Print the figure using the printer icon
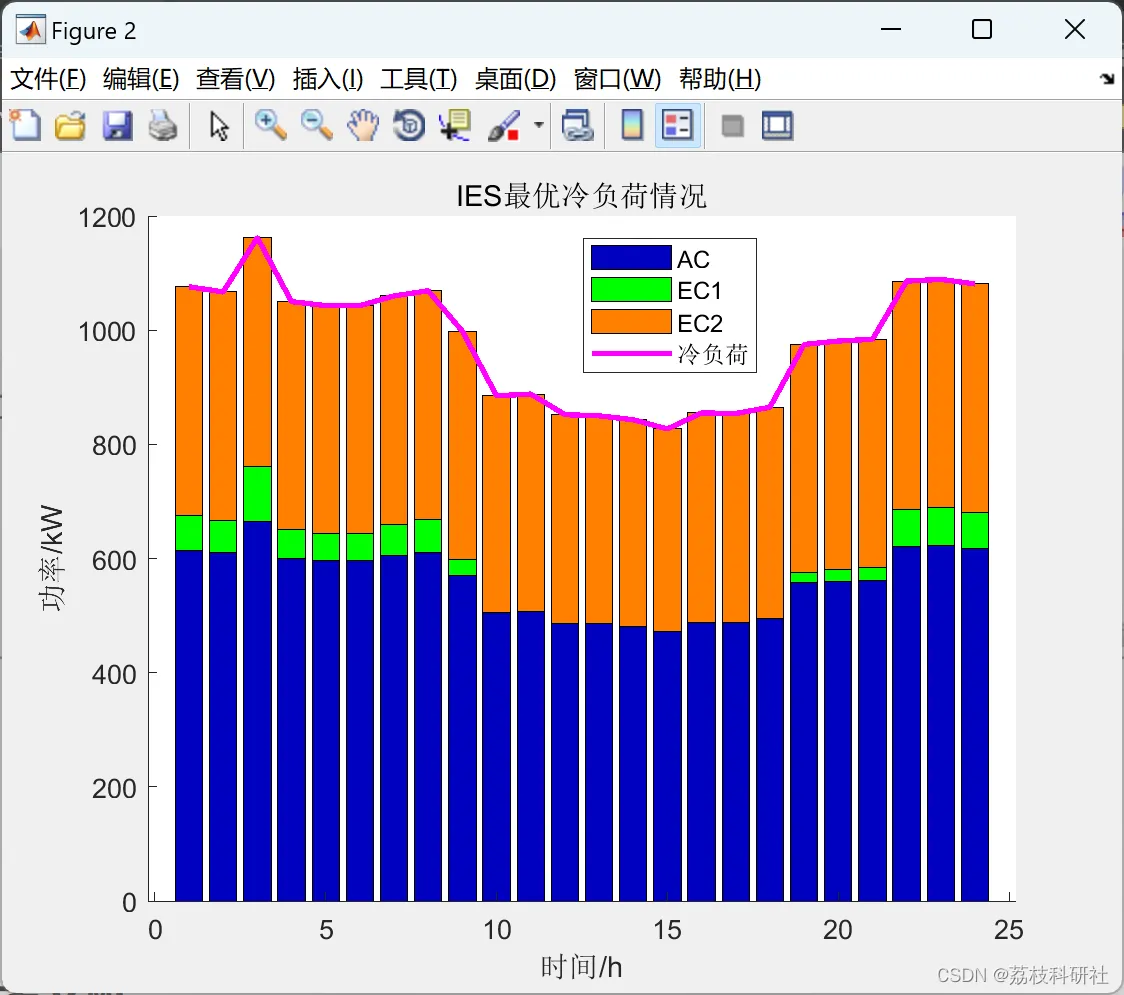 [163, 125]
